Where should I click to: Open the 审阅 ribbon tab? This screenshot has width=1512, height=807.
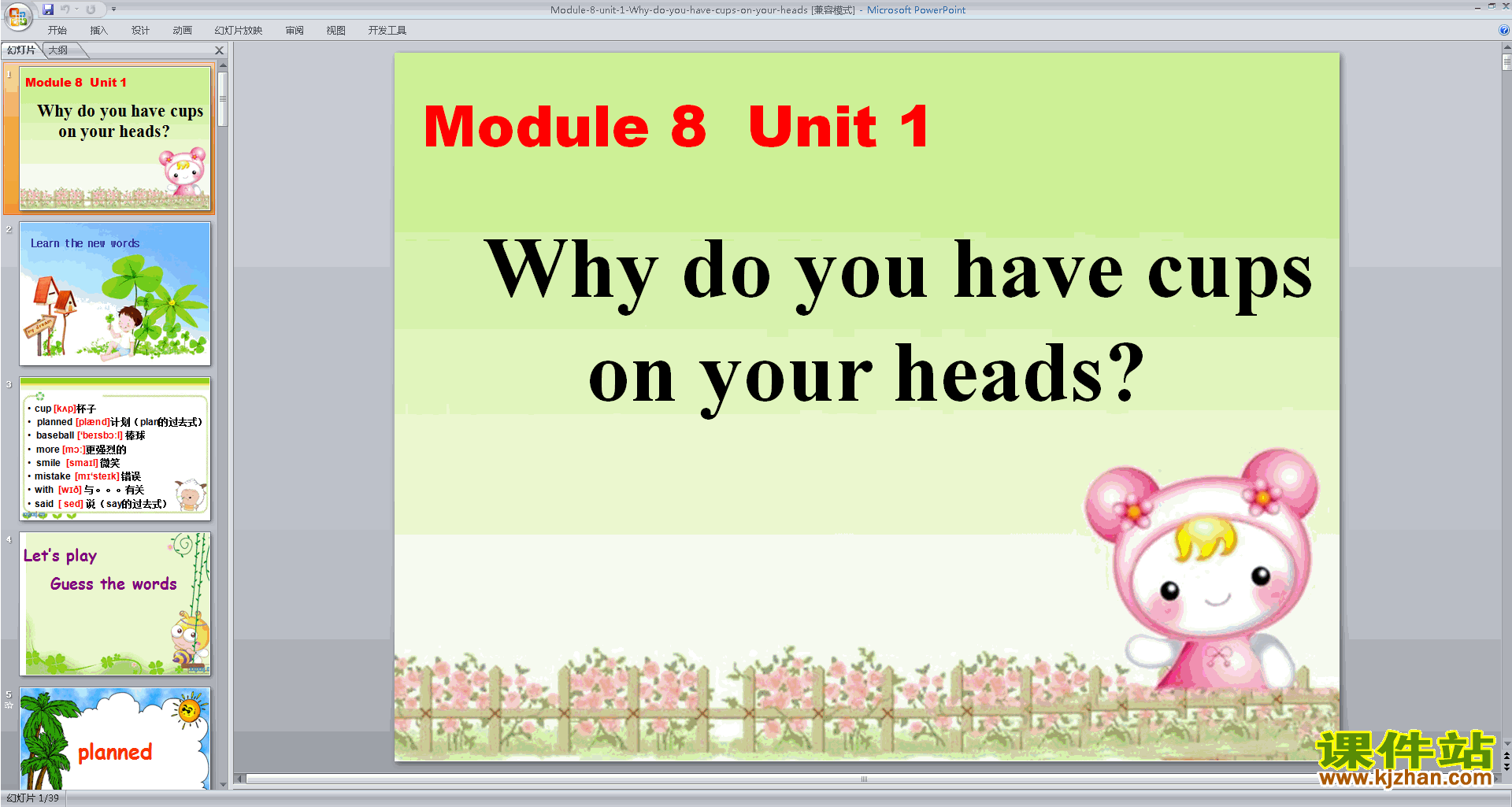coord(295,31)
